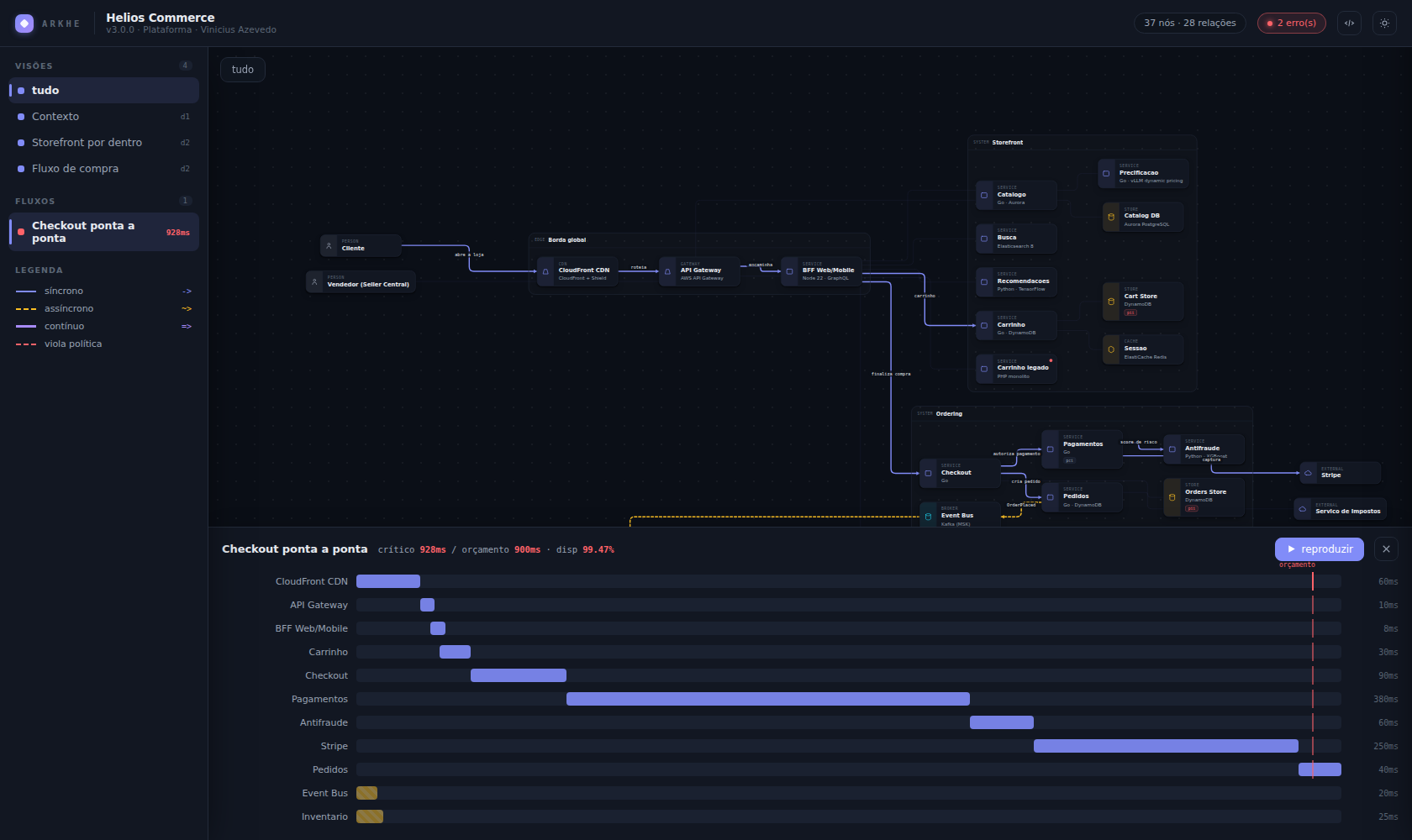Click the Arkhe logo icon

tap(24, 24)
